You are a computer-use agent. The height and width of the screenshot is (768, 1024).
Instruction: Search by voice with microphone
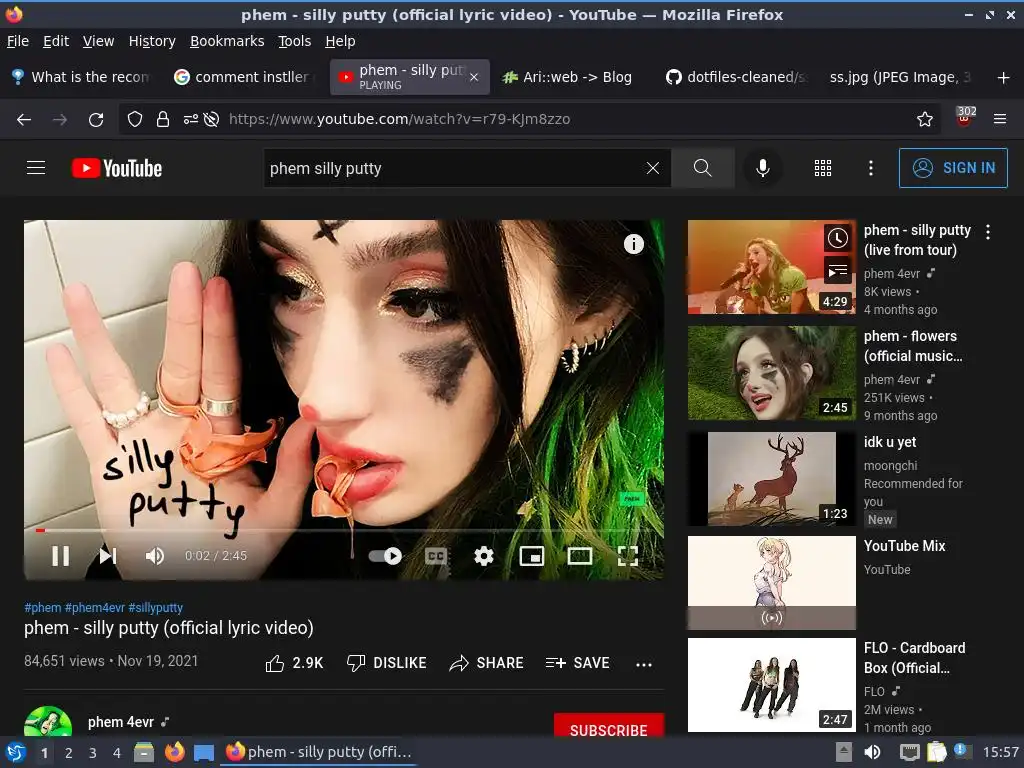point(762,168)
